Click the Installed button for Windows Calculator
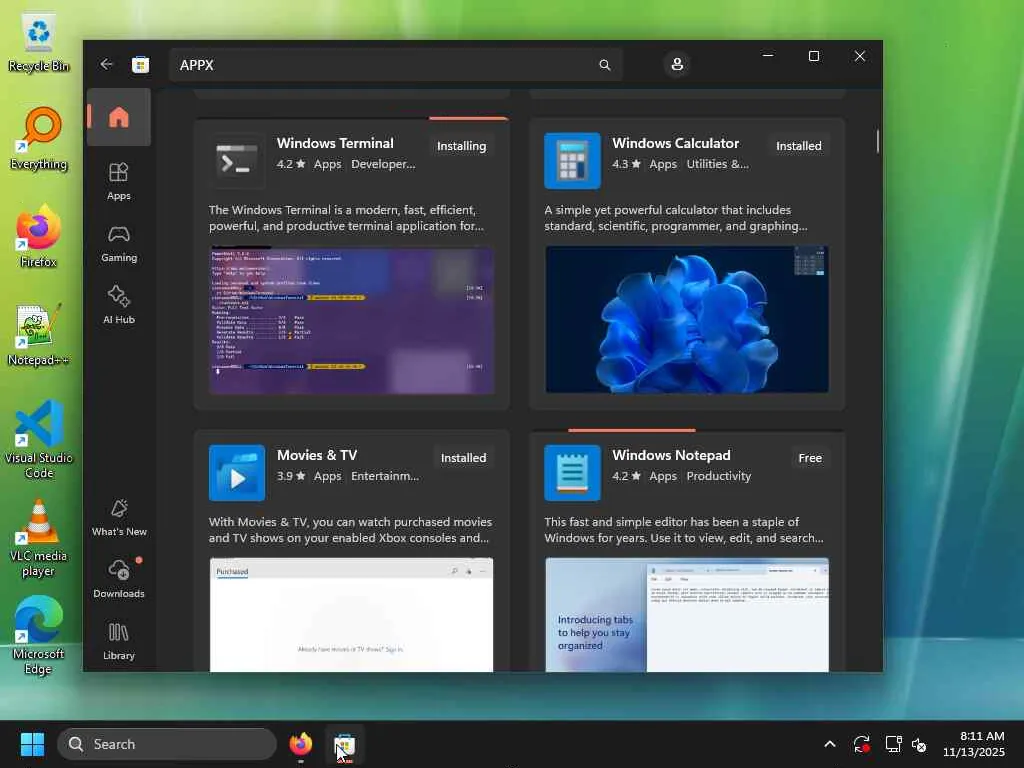 [x=798, y=146]
